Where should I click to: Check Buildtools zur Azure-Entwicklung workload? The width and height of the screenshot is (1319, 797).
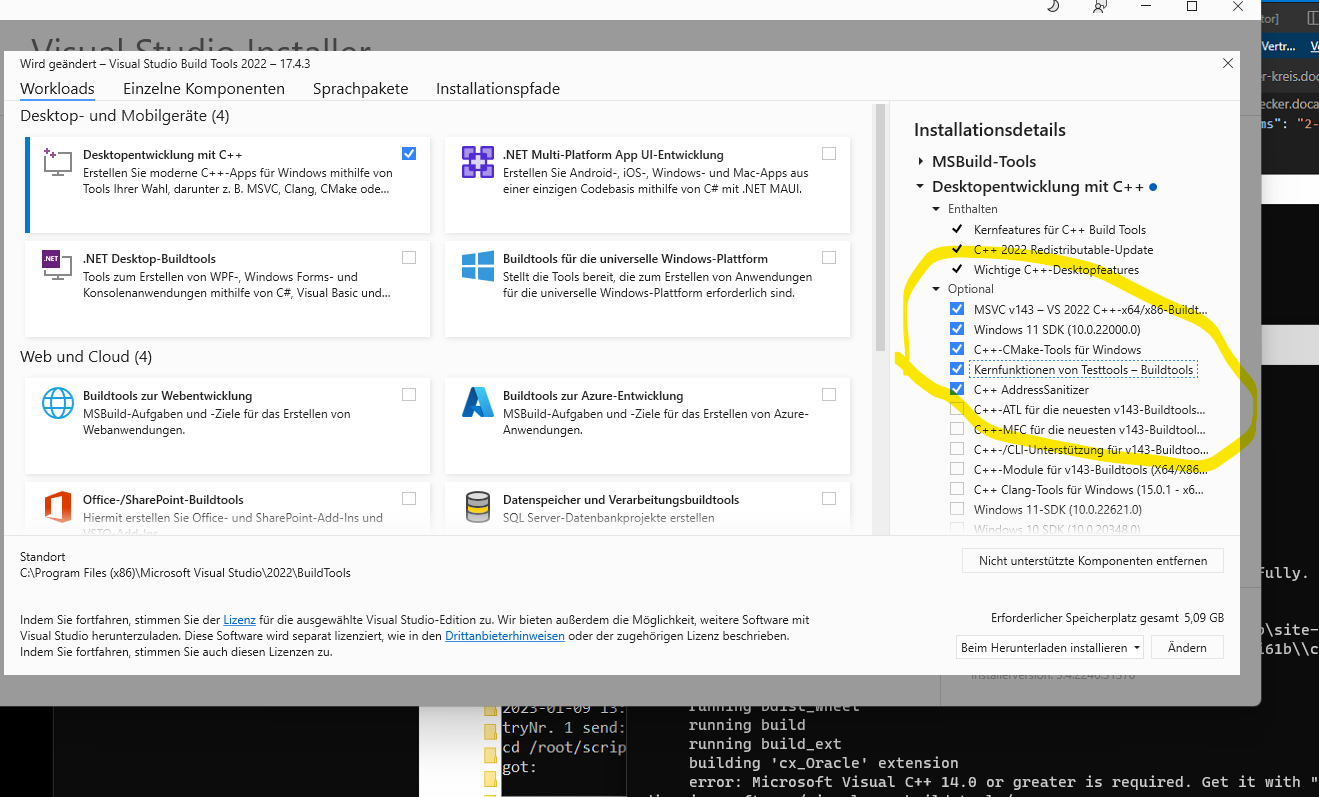pyautogui.click(x=829, y=394)
